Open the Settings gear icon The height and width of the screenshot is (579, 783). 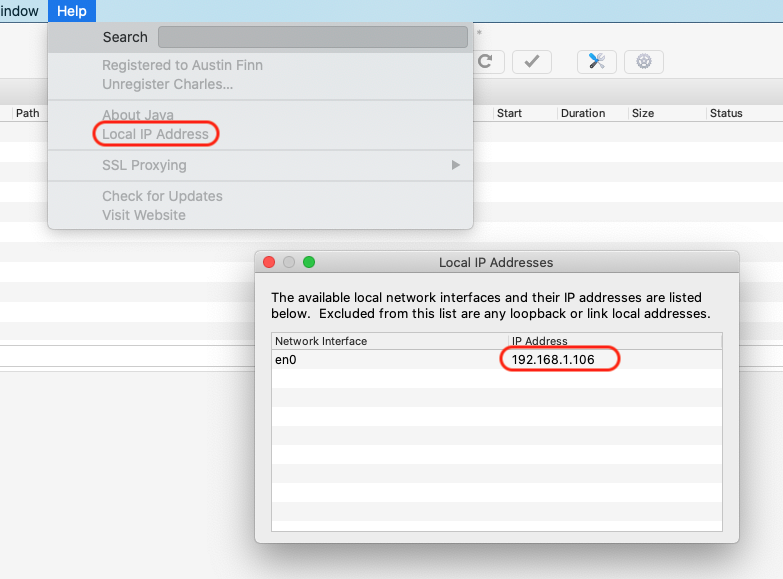pyautogui.click(x=644, y=62)
